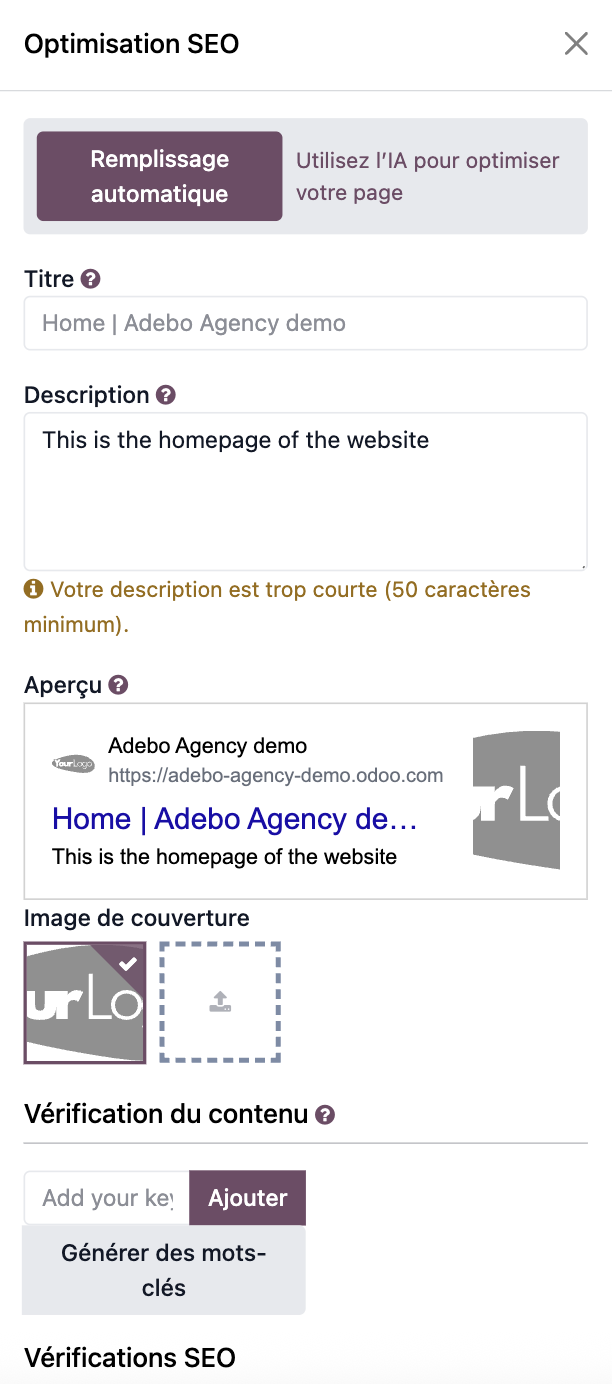Click the upload icon to add a cover image
Screen dimensions: 612x1384
click(x=220, y=1002)
